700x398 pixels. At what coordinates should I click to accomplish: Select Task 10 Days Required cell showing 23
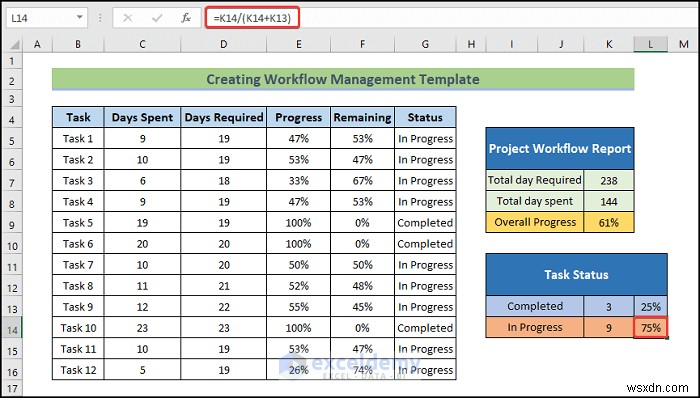coord(224,328)
